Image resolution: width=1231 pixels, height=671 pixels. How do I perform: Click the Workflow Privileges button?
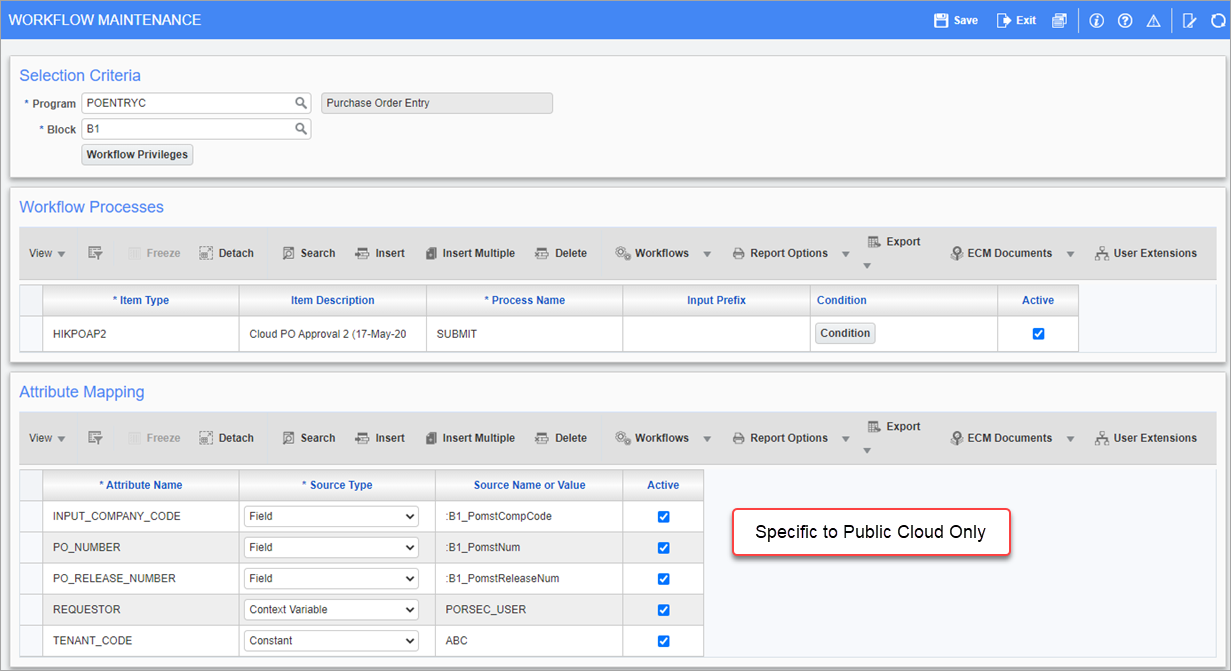[x=137, y=154]
